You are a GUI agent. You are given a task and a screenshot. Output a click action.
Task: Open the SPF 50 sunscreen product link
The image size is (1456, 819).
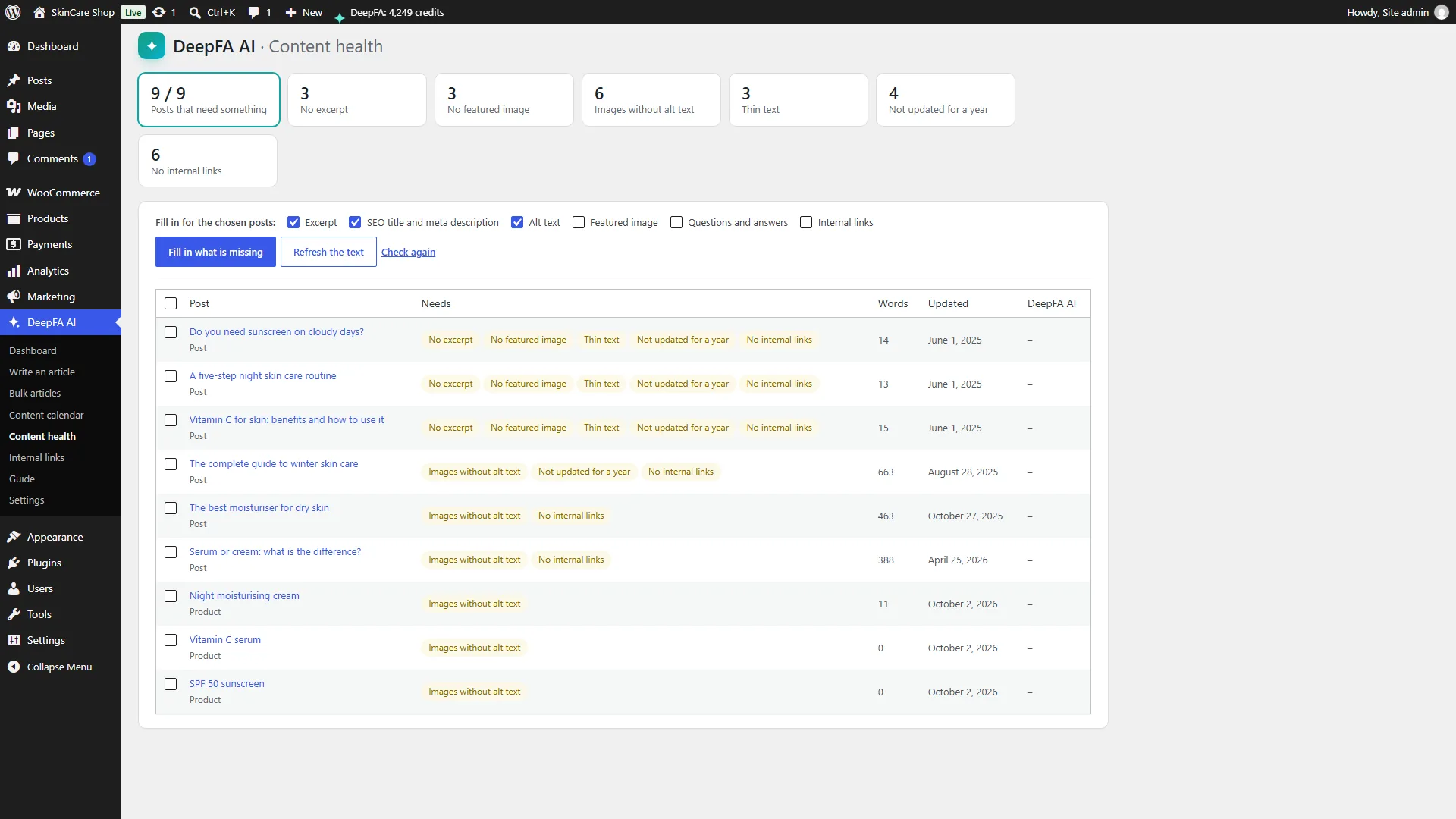(227, 683)
